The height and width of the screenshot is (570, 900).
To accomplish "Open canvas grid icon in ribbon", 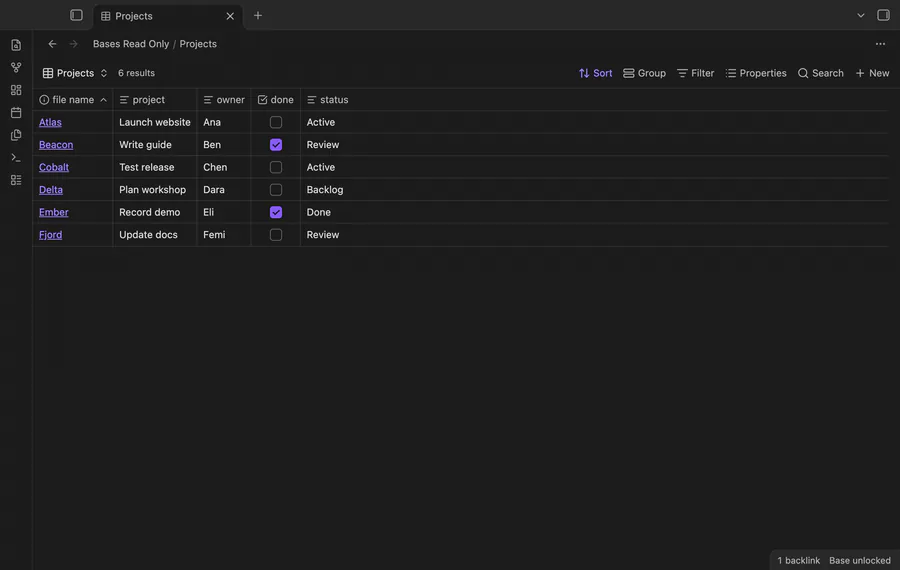I will pyautogui.click(x=16, y=90).
